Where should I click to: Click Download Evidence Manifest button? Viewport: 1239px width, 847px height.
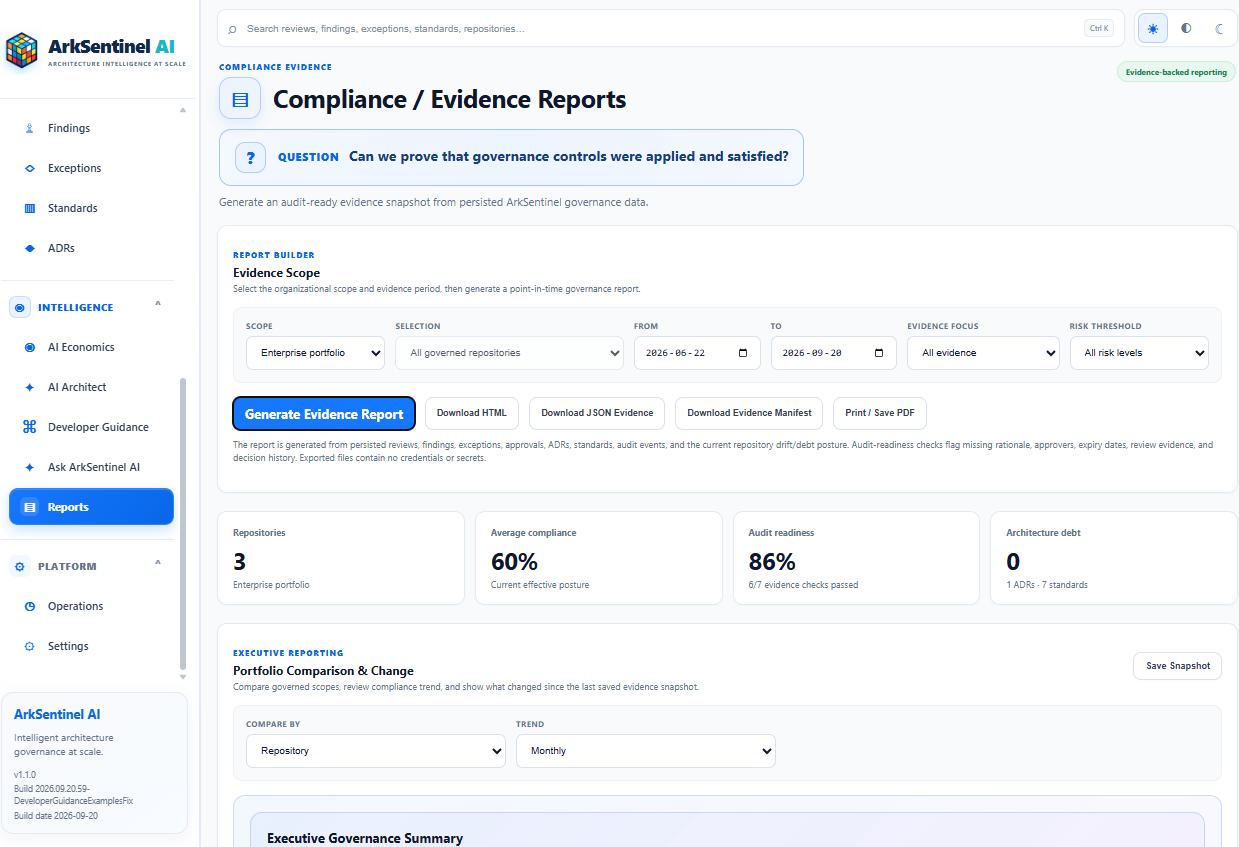tap(749, 413)
